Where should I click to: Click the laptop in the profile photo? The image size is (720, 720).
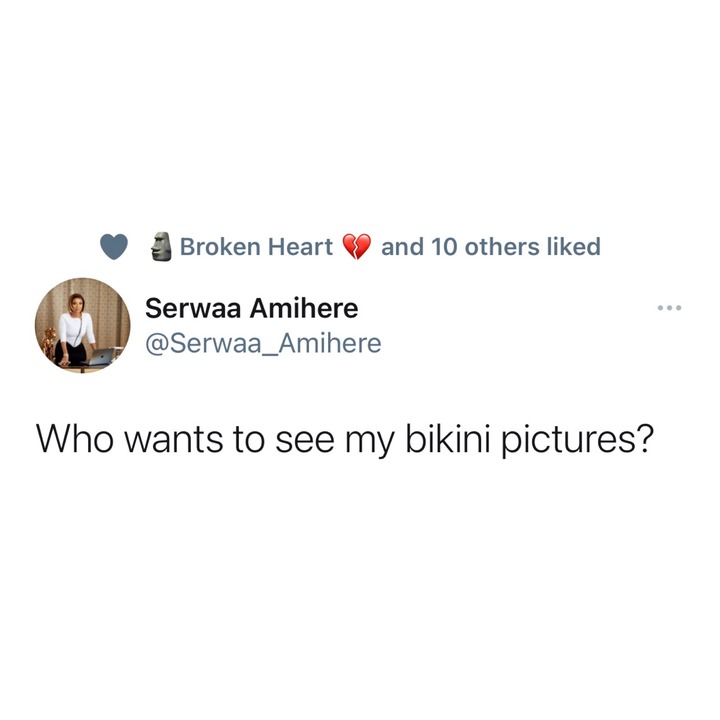point(102,356)
